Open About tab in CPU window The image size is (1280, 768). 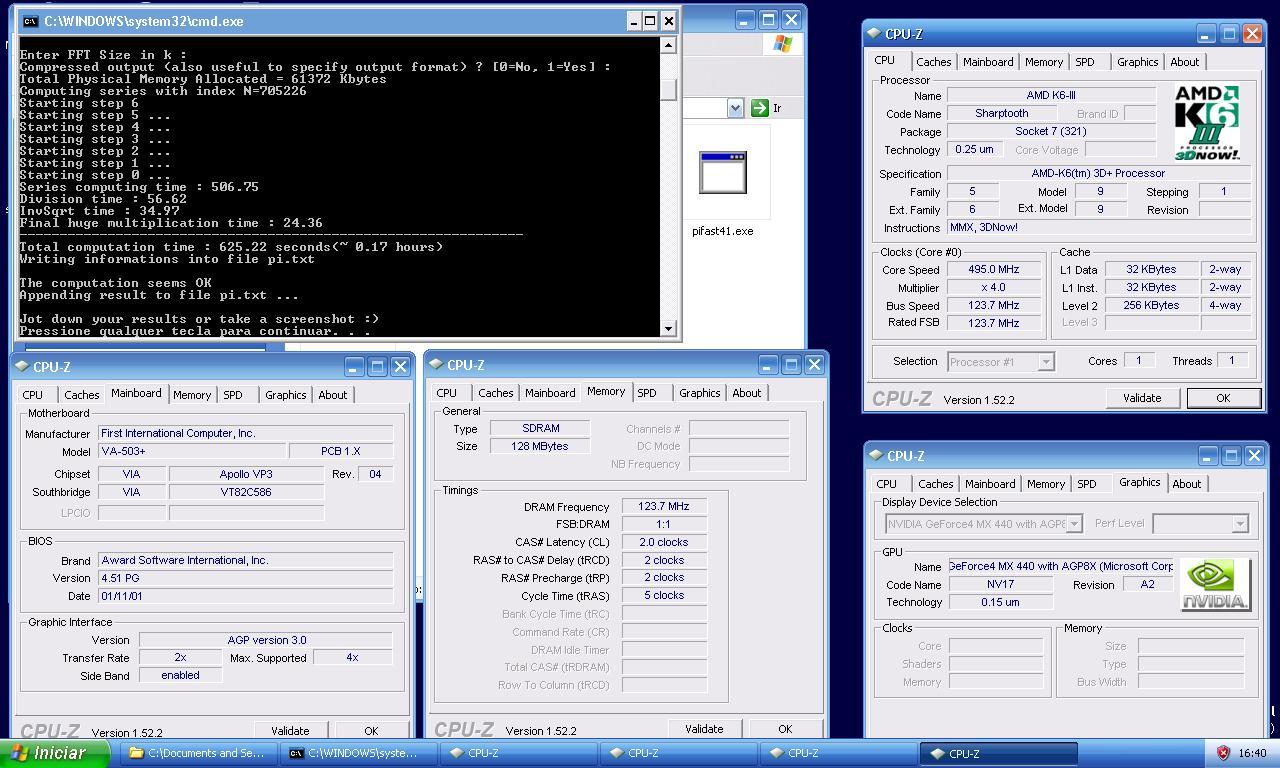(1185, 62)
